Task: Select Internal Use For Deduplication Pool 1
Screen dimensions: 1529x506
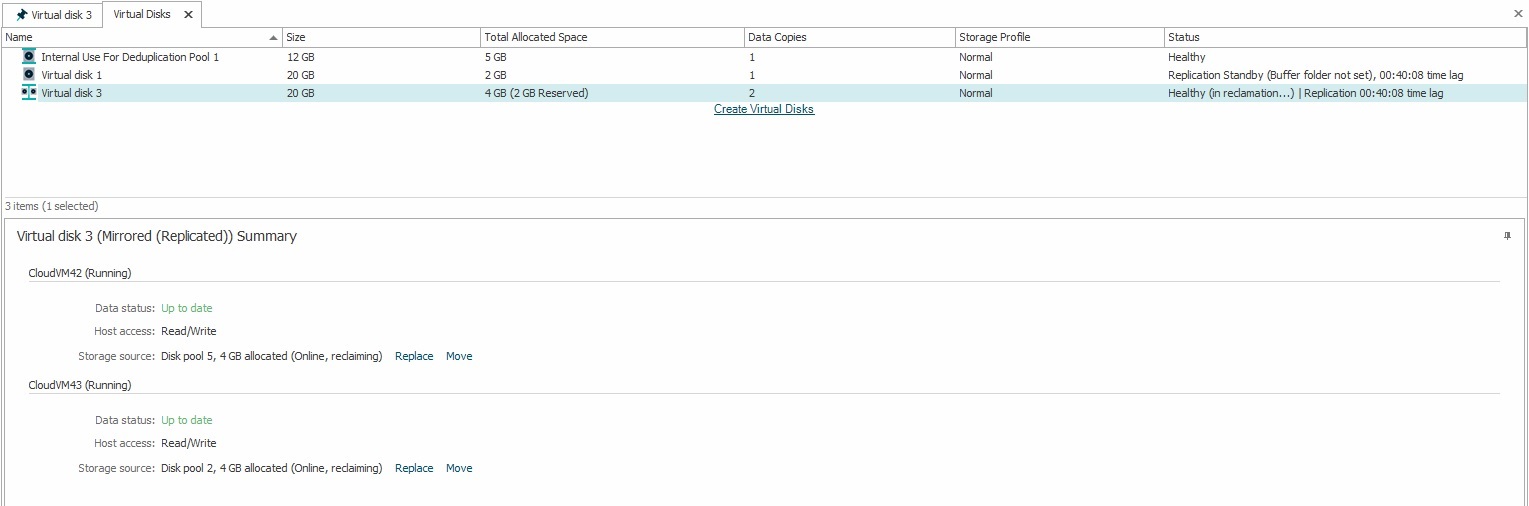Action: point(129,57)
